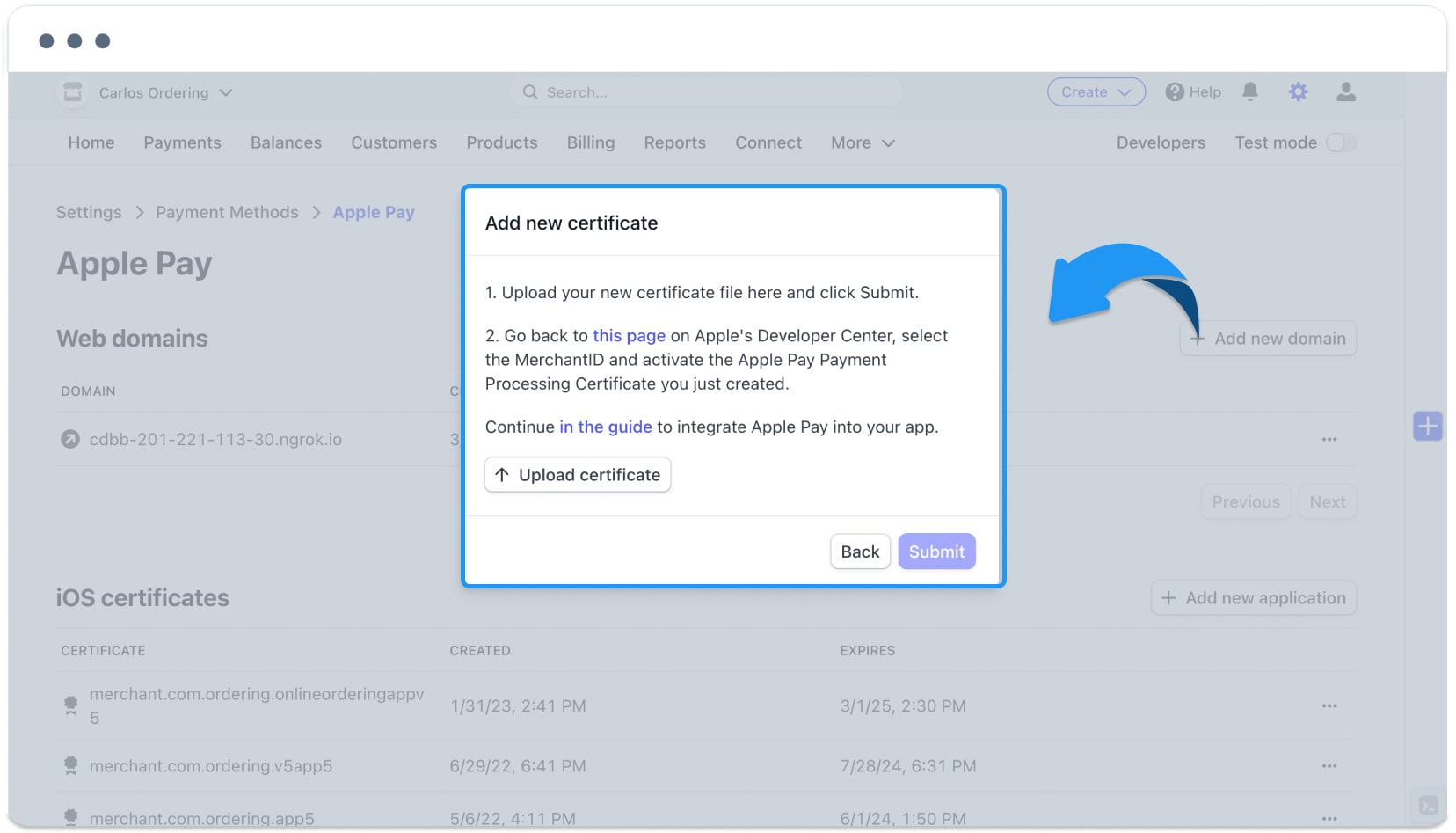Click the Apple Pay breadcrumb

click(374, 212)
